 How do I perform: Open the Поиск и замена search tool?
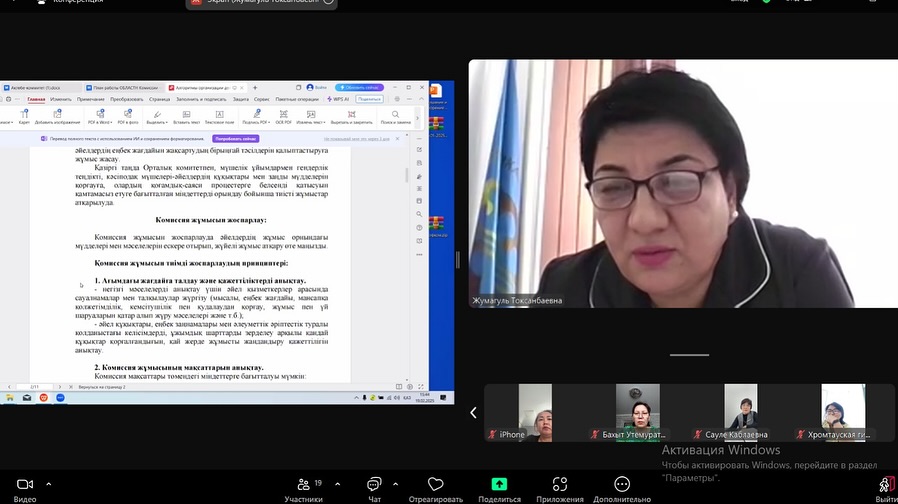point(396,117)
